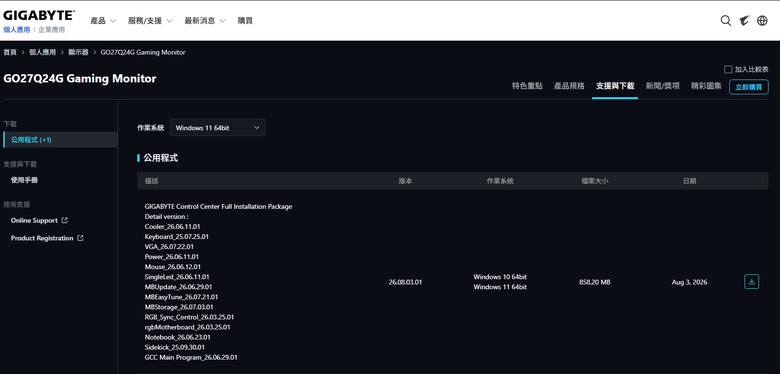Select 企業應用 under the logo
The width and height of the screenshot is (780, 374).
click(x=52, y=30)
